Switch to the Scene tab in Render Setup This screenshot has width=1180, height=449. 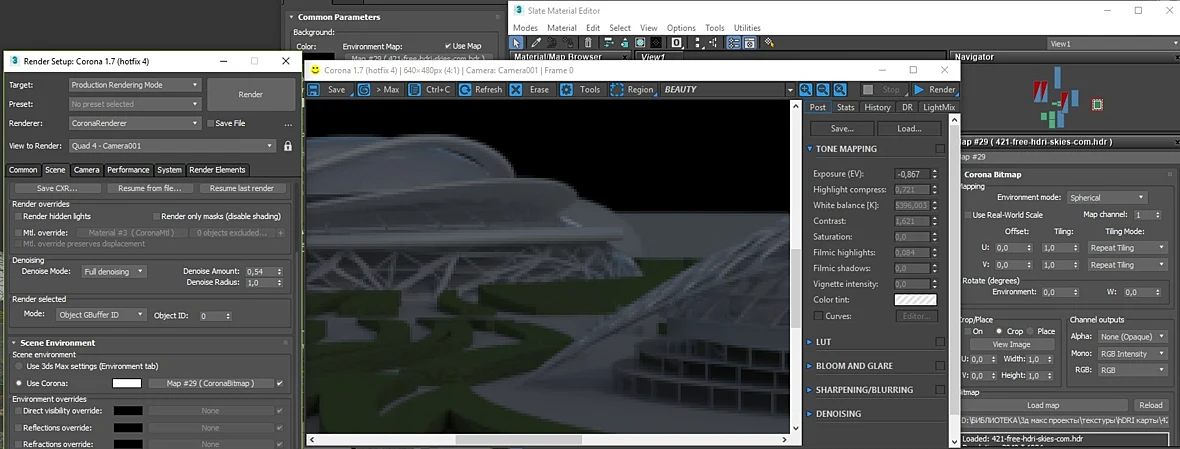click(55, 170)
